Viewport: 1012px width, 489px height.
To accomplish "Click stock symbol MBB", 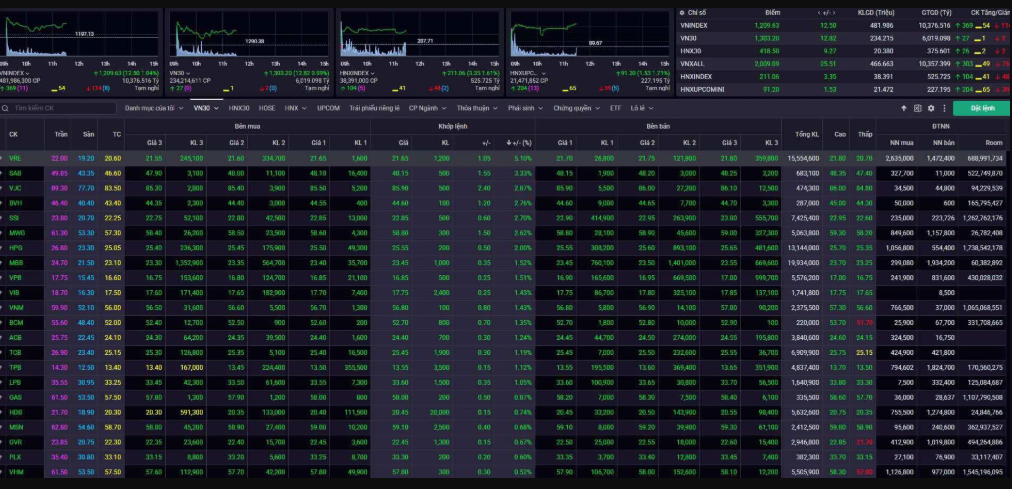I will pyautogui.click(x=15, y=263).
